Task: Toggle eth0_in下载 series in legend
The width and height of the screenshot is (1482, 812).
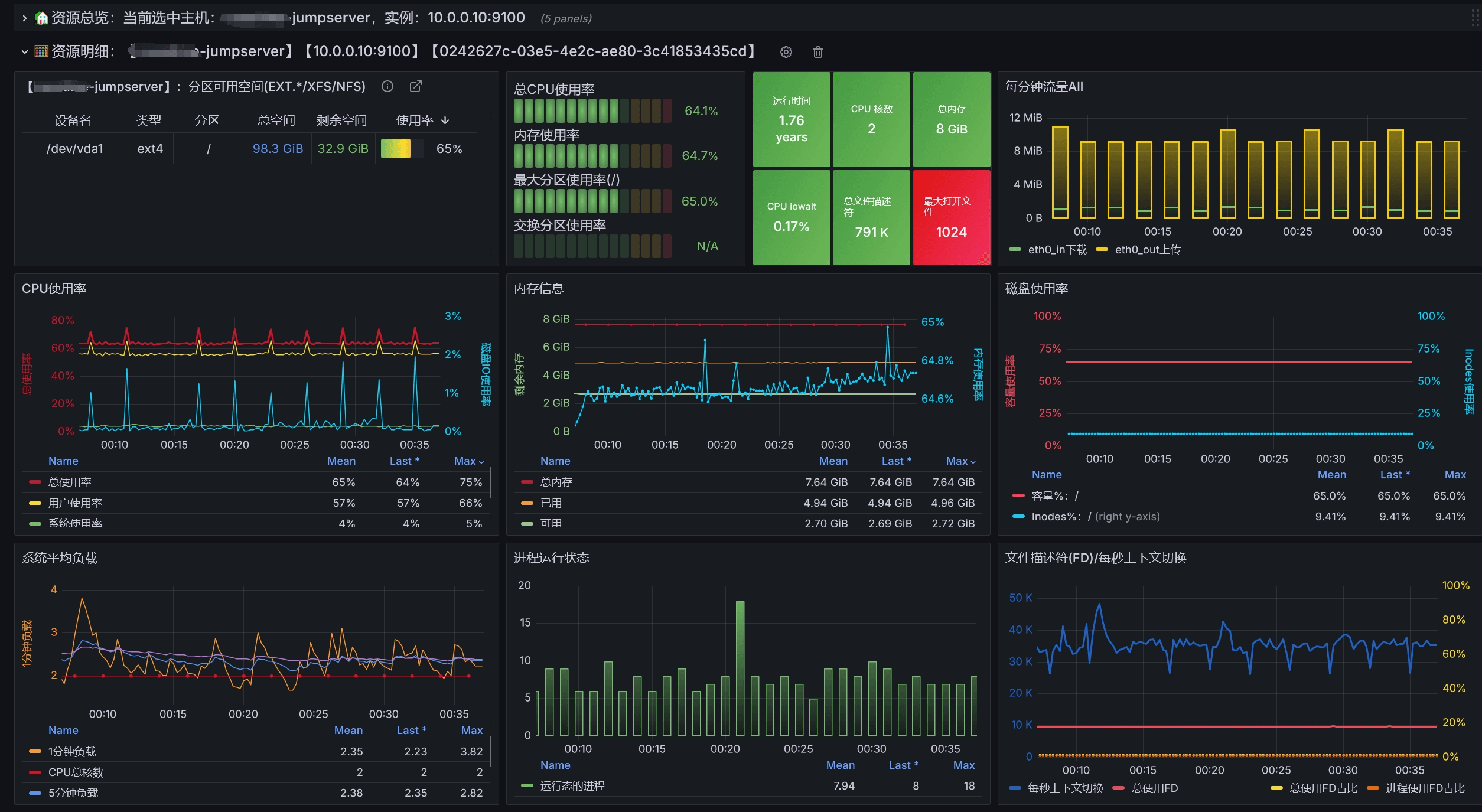Action: click(1057, 250)
